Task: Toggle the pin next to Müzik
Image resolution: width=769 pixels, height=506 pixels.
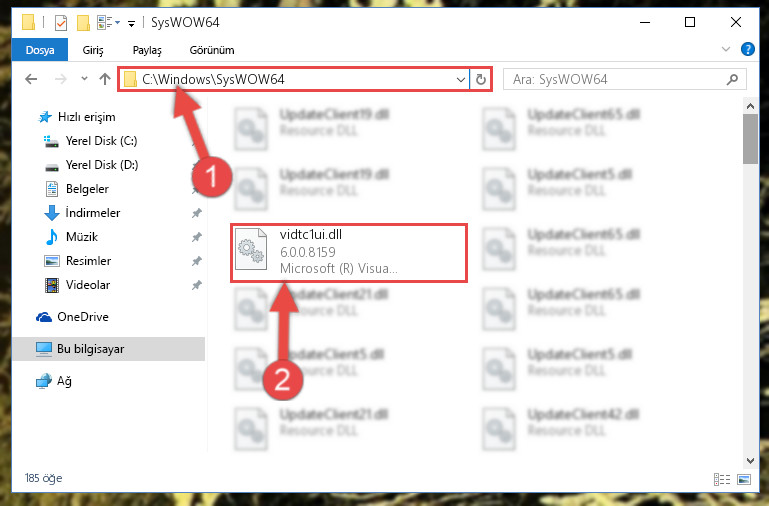Action: pyautogui.click(x=196, y=237)
